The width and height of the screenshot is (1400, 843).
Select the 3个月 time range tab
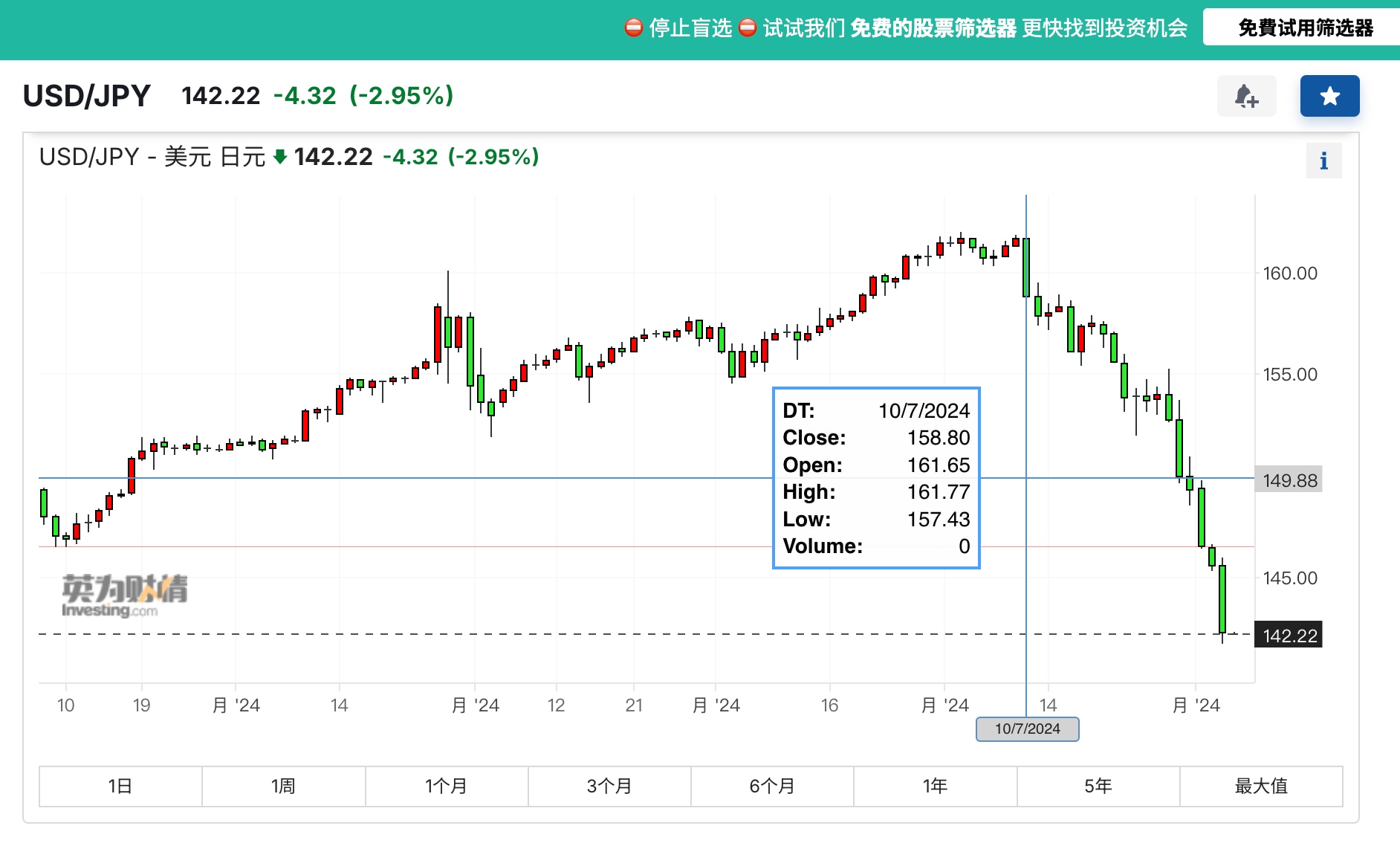coord(609,786)
